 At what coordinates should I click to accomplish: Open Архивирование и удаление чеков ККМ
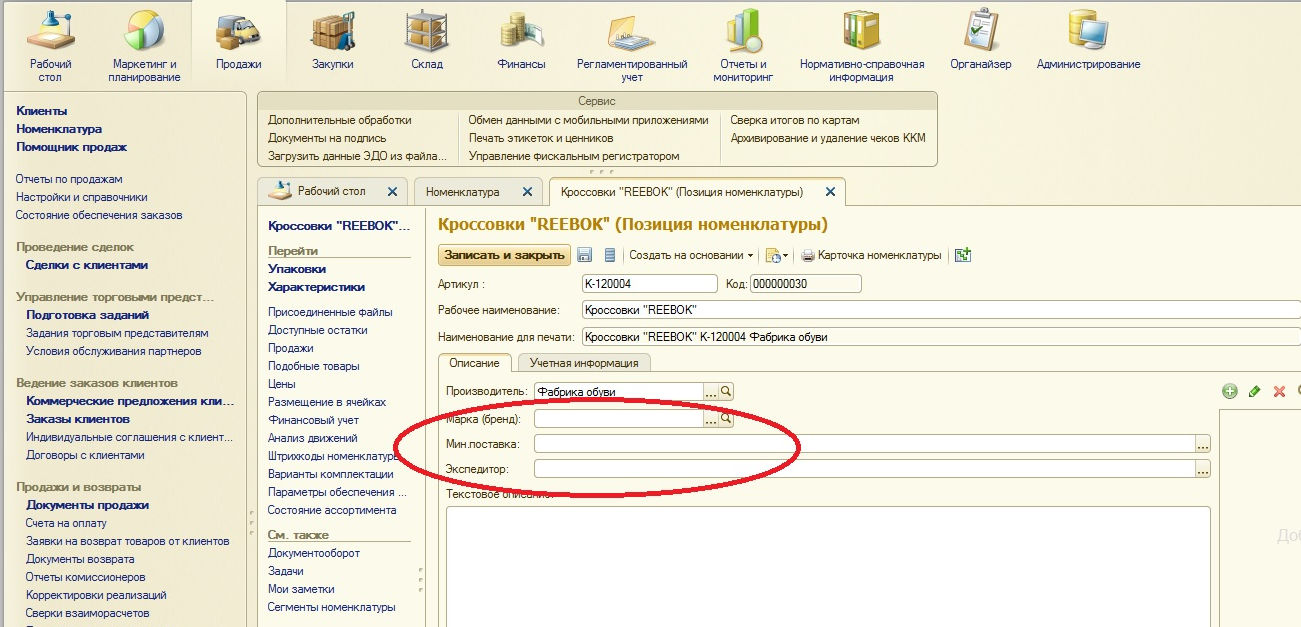828,138
